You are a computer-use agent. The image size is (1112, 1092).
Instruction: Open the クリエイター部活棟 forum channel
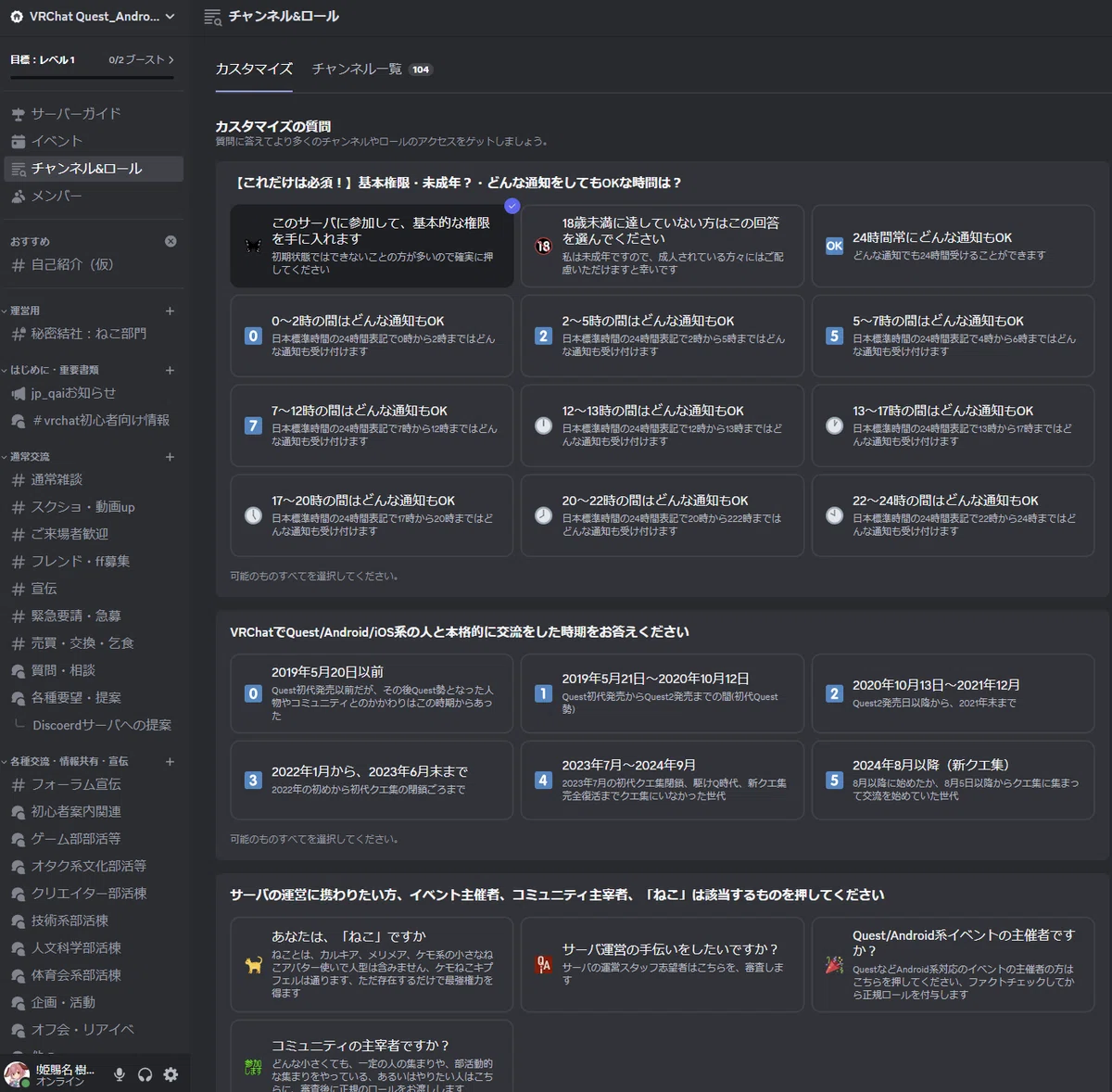94,894
